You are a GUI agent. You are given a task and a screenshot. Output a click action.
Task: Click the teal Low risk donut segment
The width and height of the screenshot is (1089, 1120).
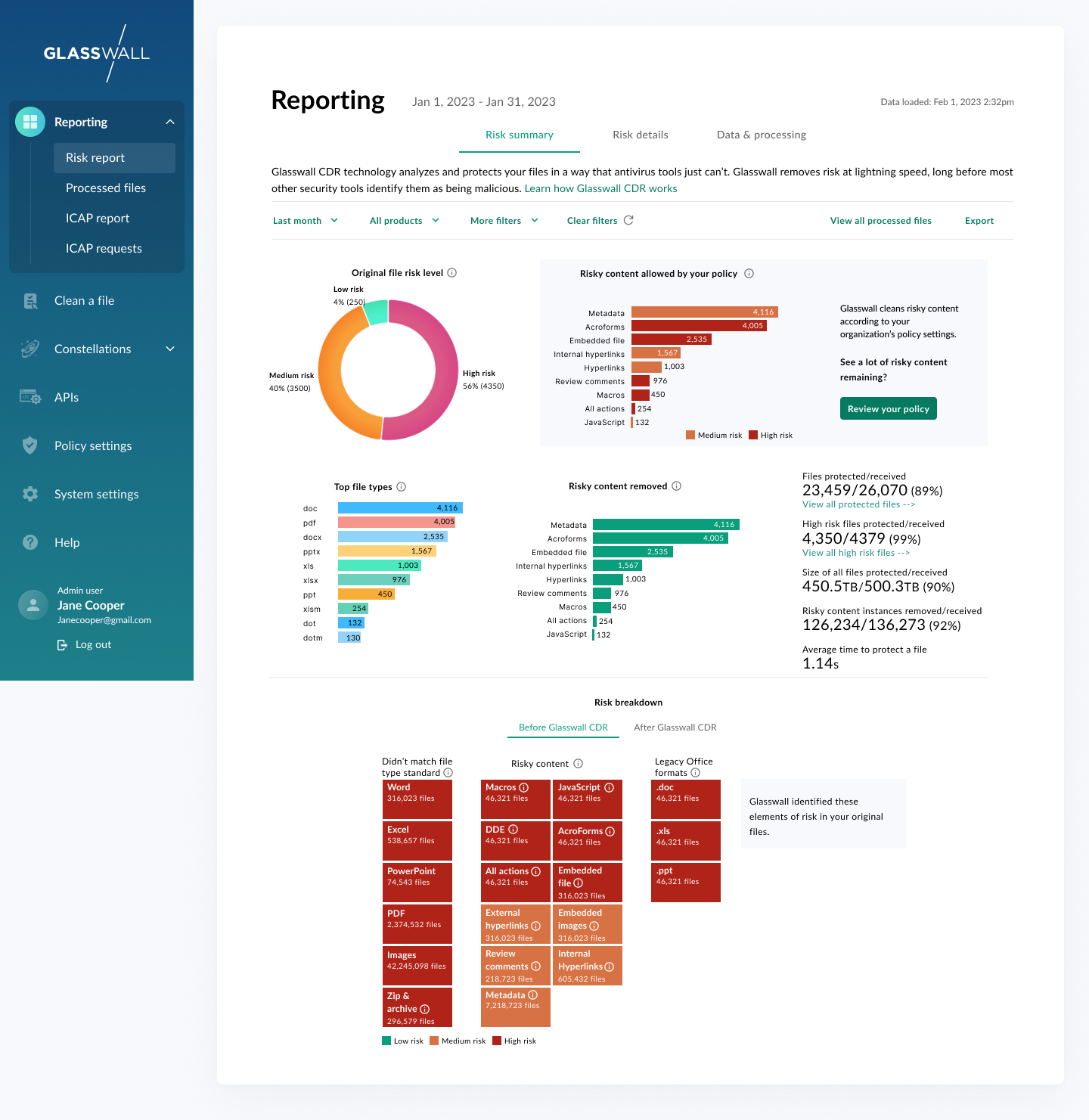377,312
